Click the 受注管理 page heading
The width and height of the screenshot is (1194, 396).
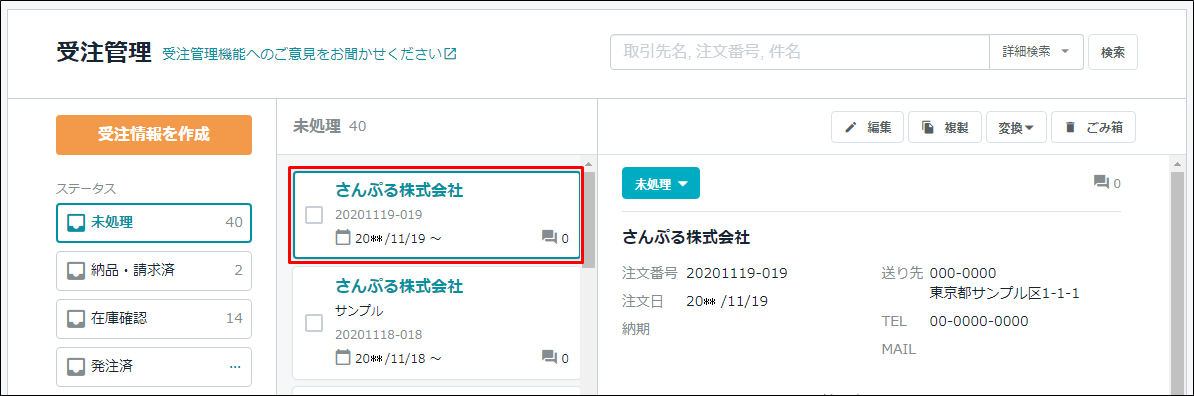(x=104, y=53)
